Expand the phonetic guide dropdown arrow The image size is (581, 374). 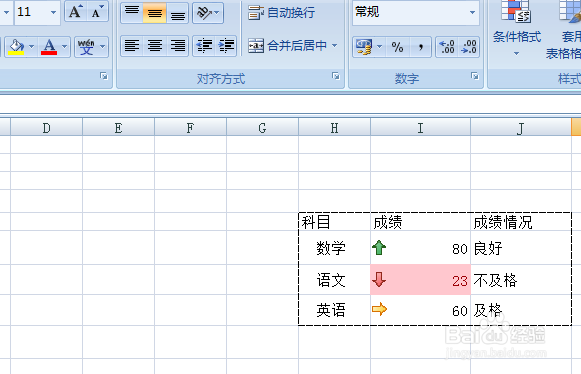coord(103,47)
